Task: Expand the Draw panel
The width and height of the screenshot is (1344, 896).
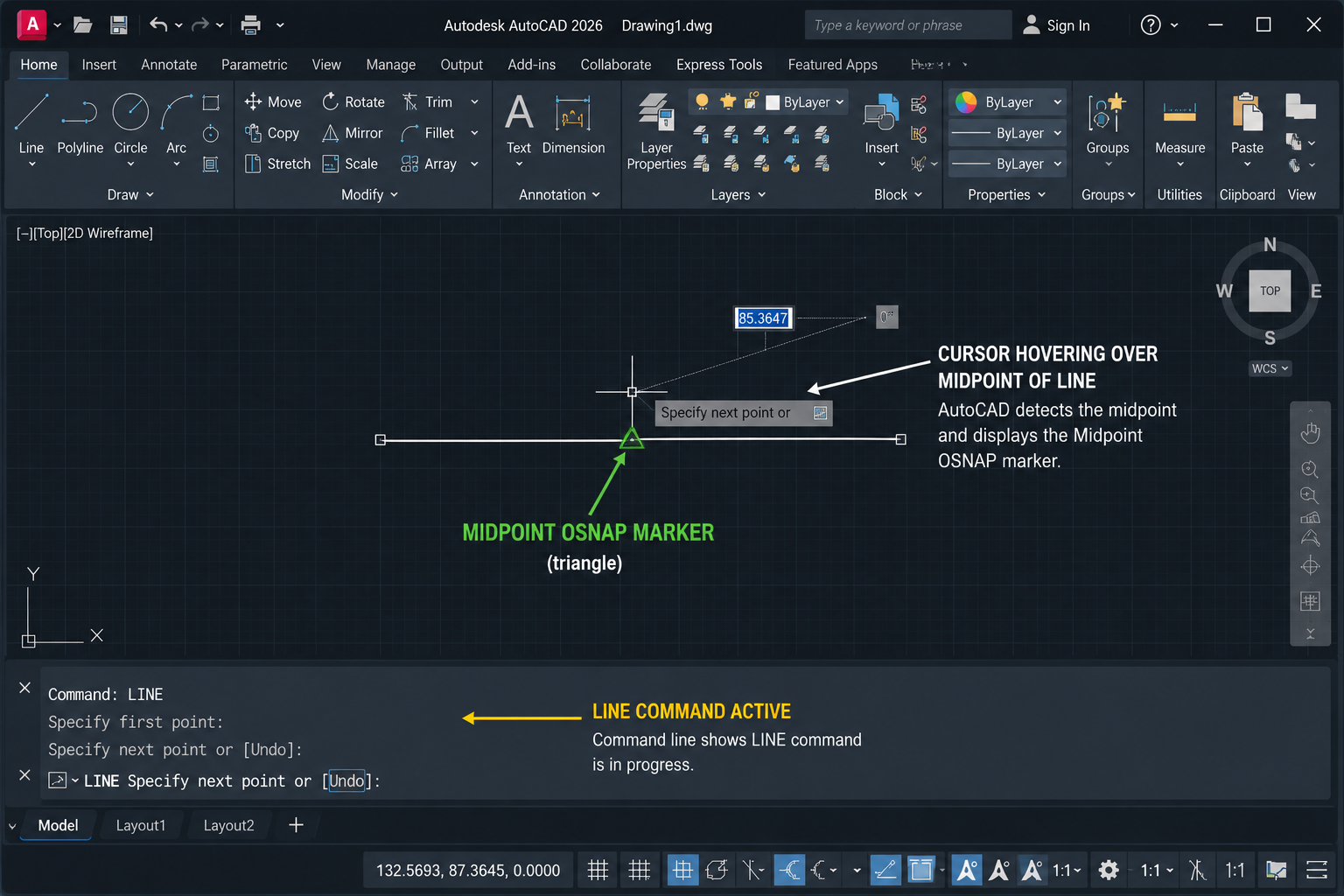Action: tap(130, 194)
